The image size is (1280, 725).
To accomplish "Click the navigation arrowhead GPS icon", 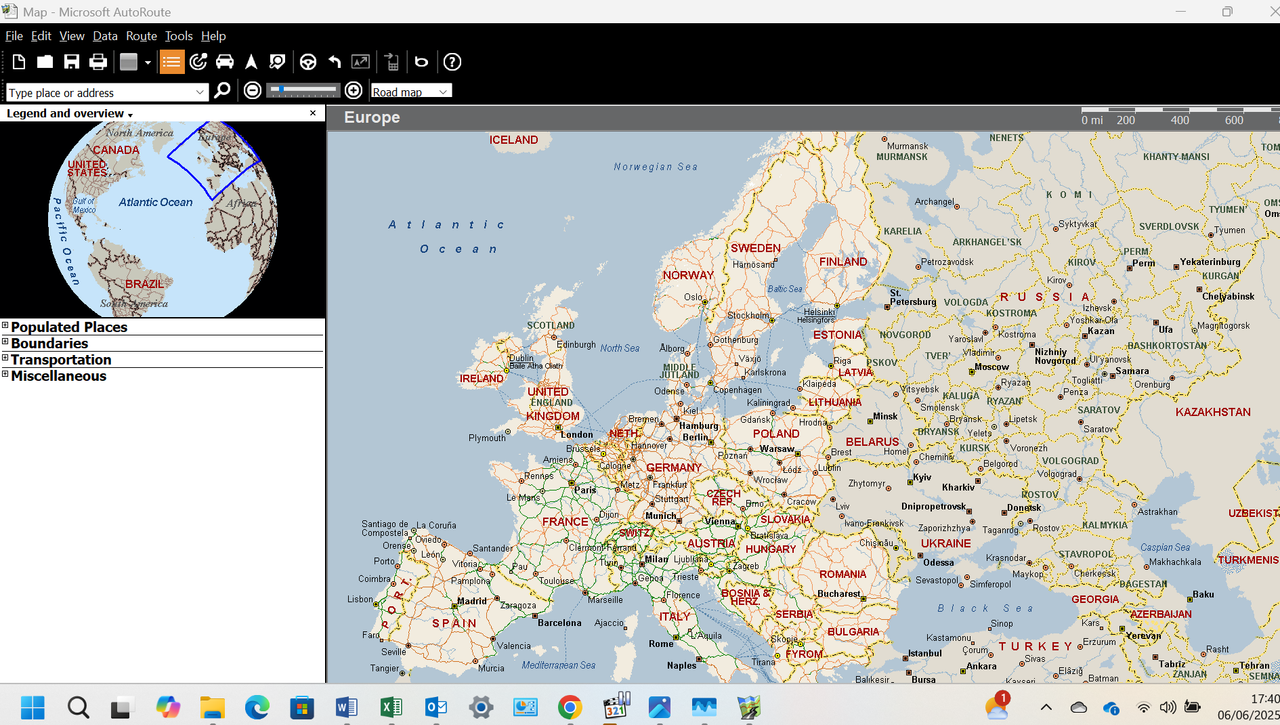I will pyautogui.click(x=251, y=62).
